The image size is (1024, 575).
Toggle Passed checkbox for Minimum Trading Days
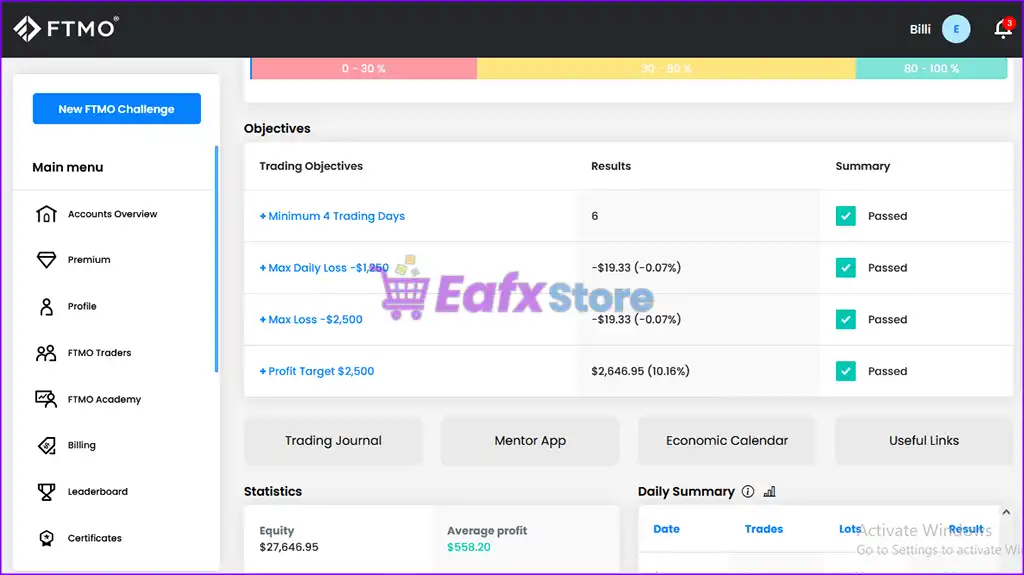point(846,216)
